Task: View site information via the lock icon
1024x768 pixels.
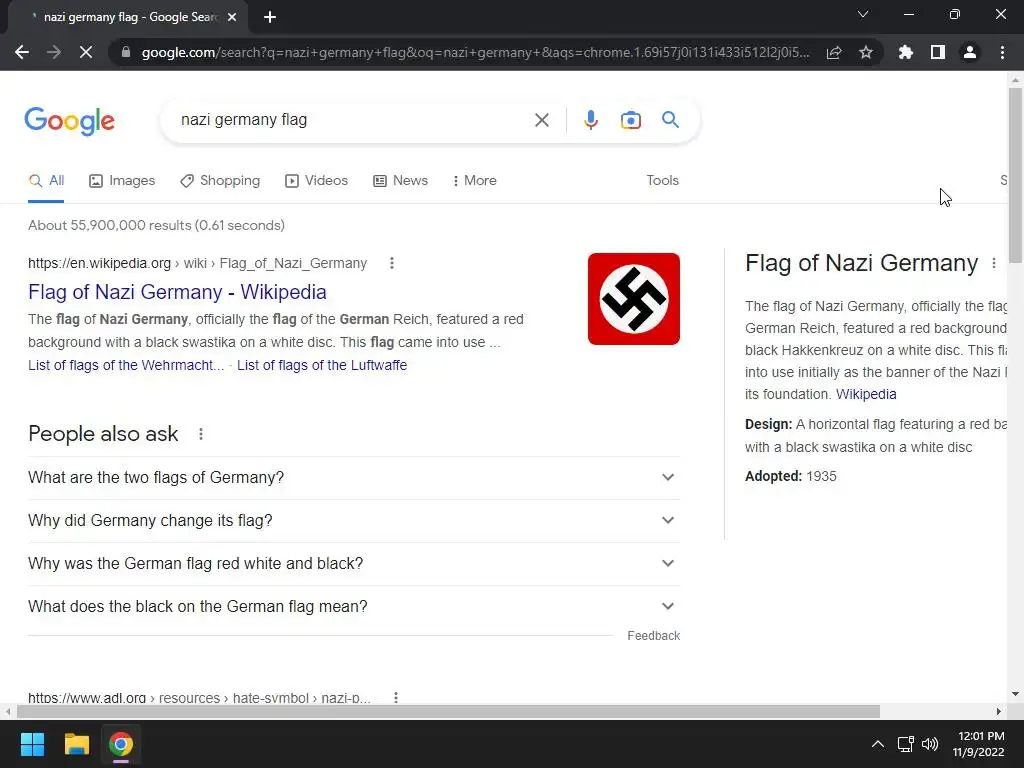Action: (x=126, y=52)
